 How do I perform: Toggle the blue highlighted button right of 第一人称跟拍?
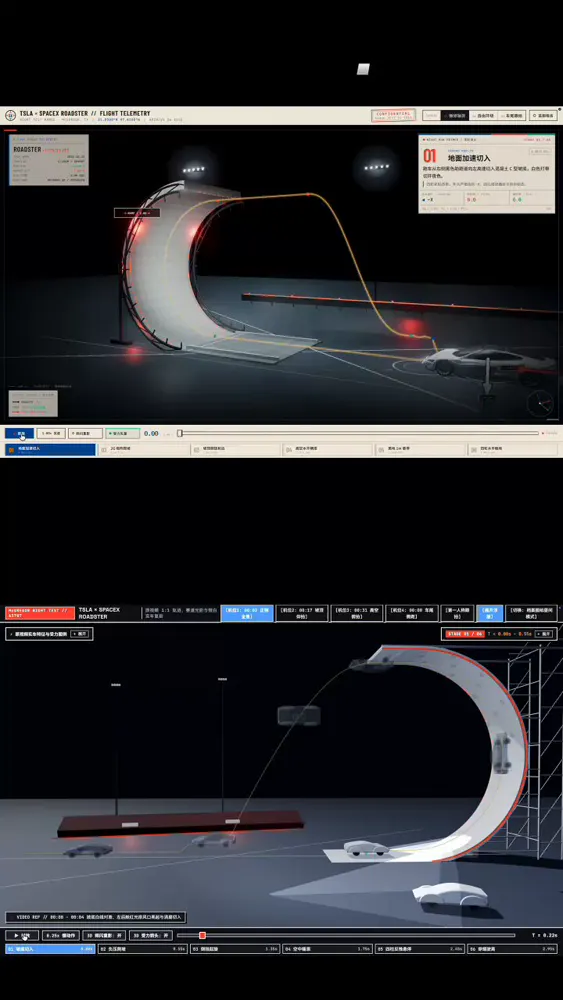click(490, 614)
